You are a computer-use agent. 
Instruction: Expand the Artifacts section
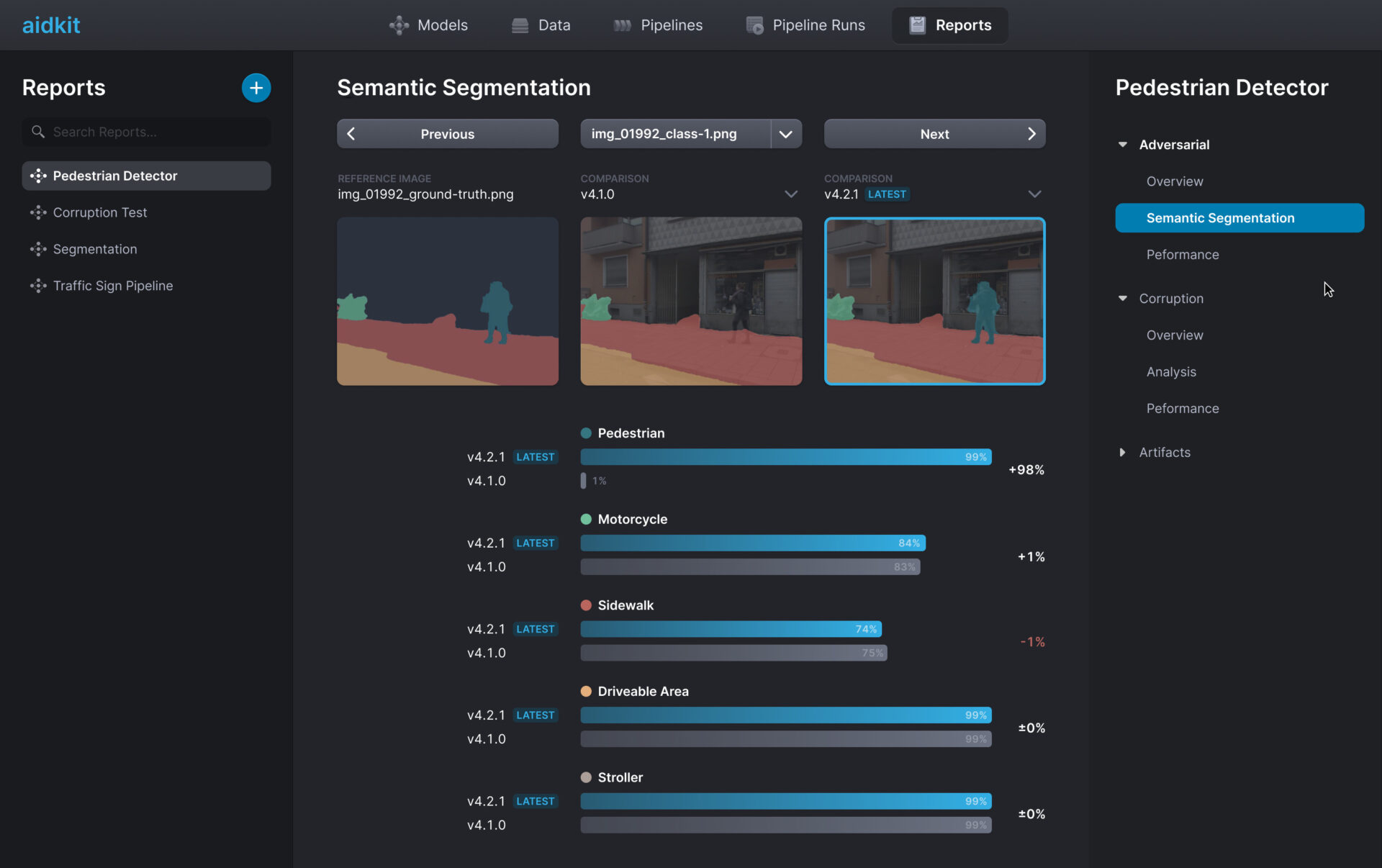[x=1122, y=453]
